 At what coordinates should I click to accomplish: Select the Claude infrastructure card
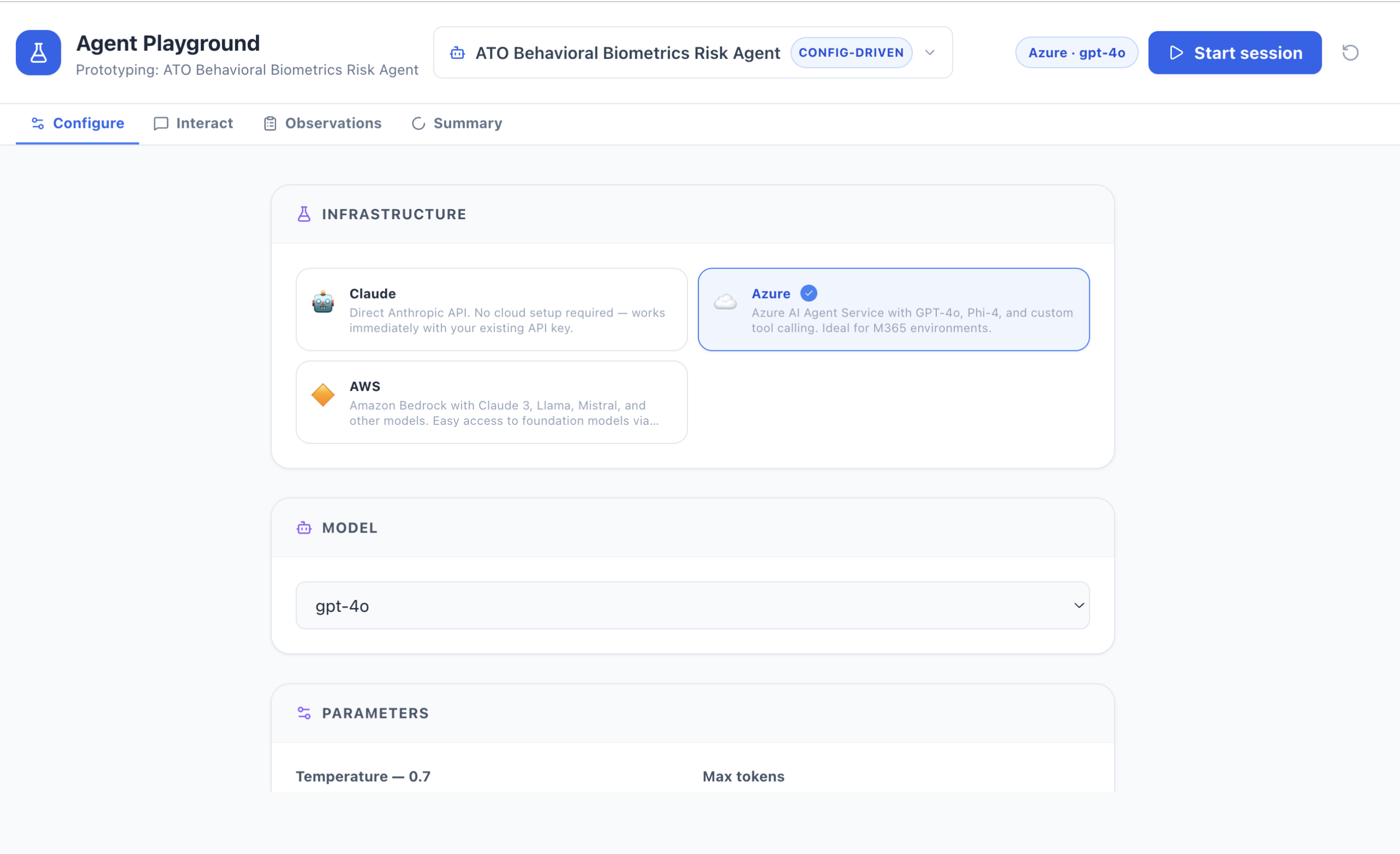492,309
